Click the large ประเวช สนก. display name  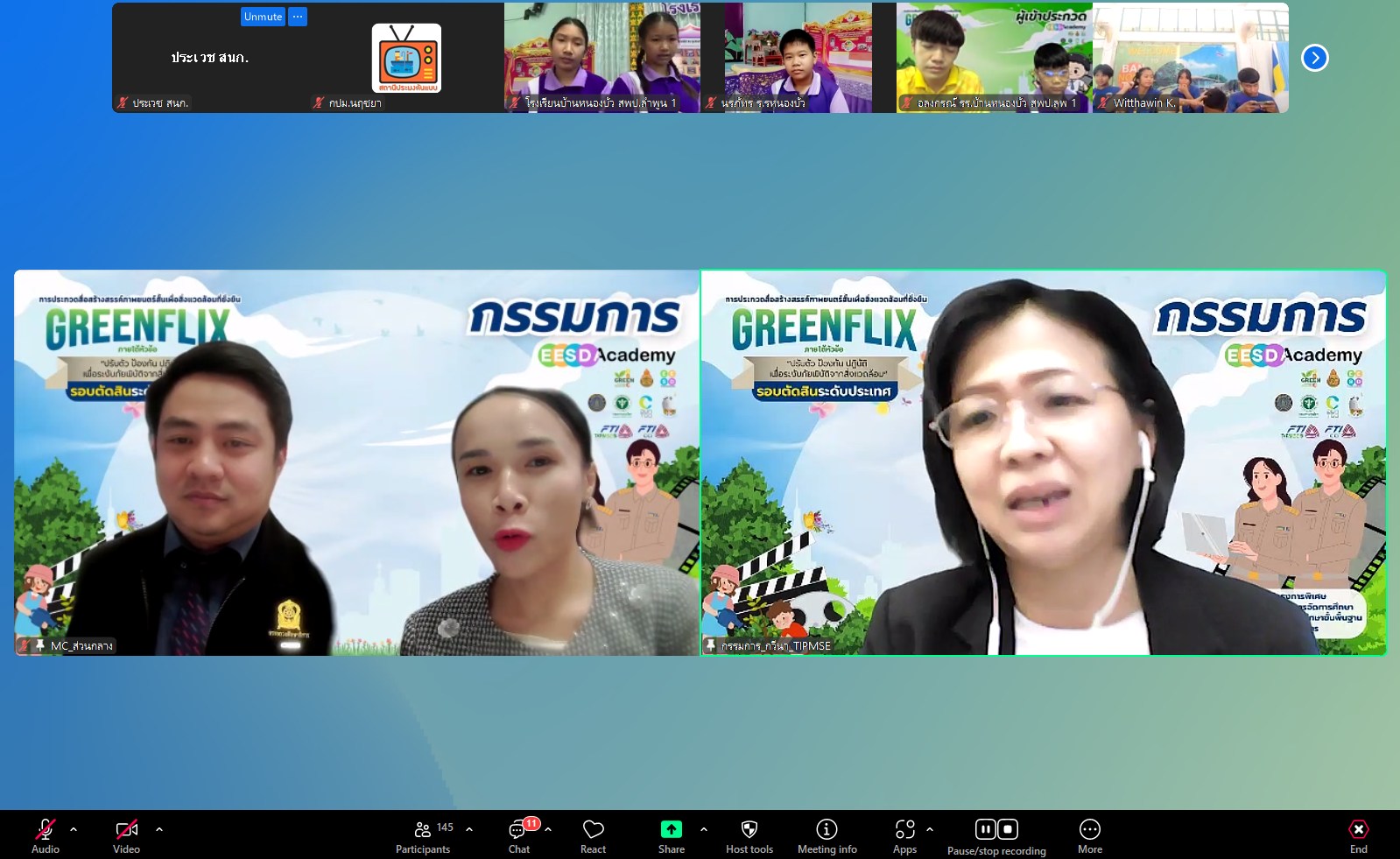(x=210, y=58)
